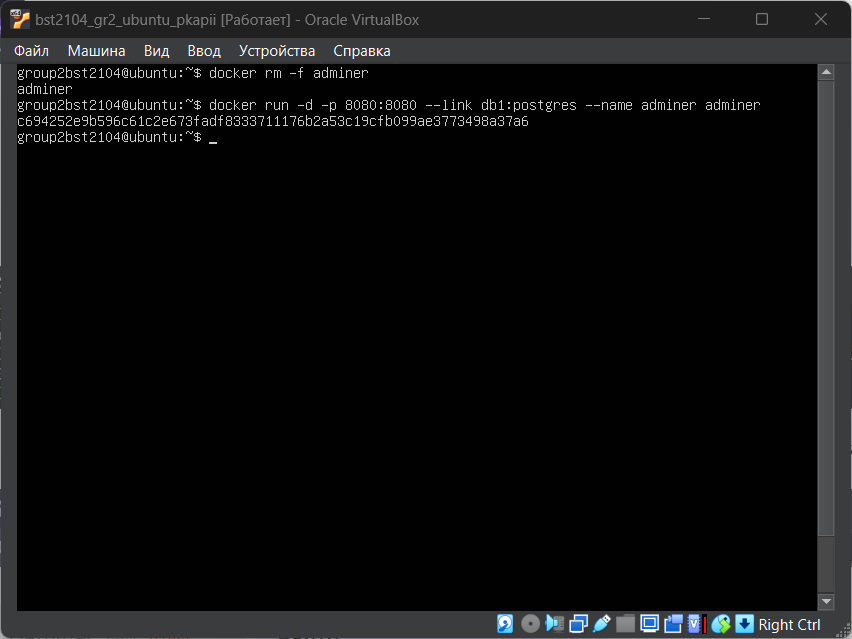852x639 pixels.
Task: Click the 'docker rm -f adminer' command text
Action: coord(289,73)
